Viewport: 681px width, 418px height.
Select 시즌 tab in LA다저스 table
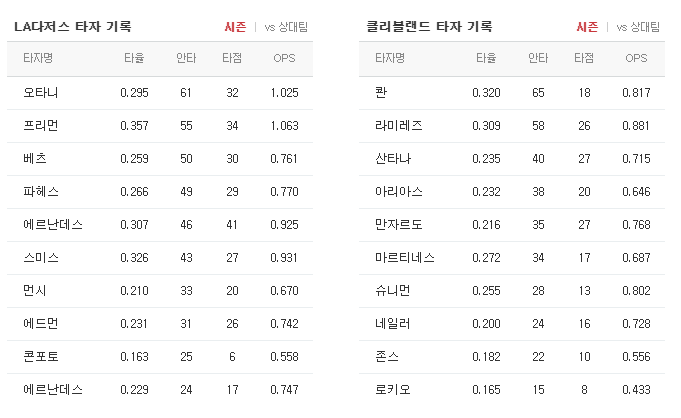click(235, 27)
